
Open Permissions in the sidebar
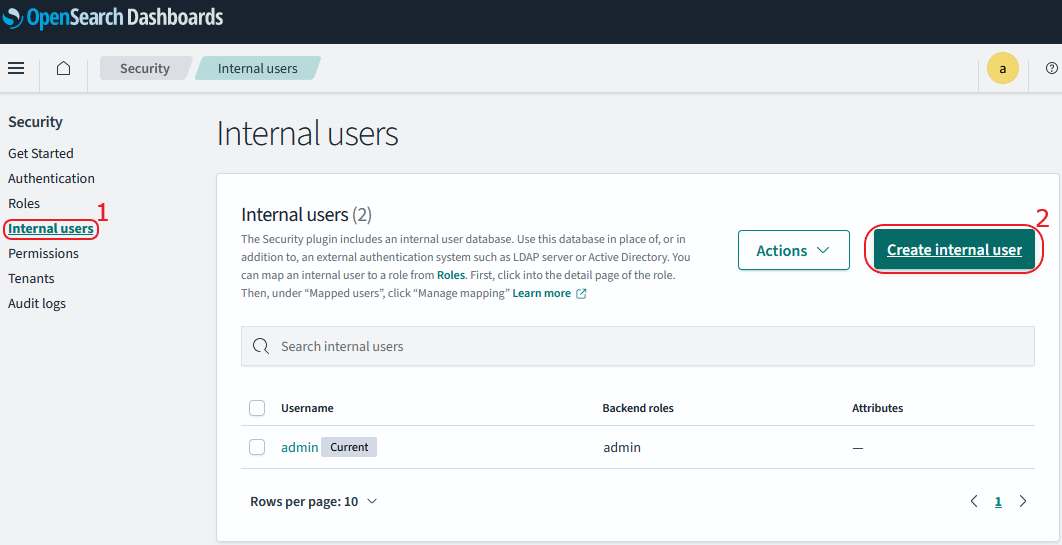[x=43, y=254]
